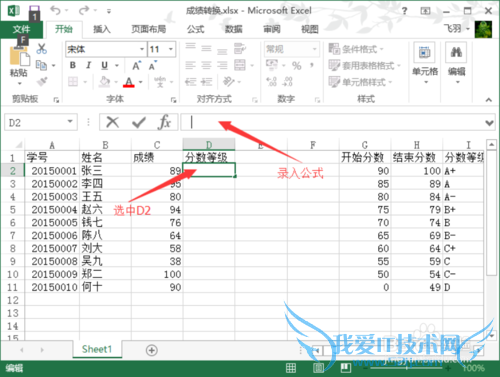500x377 pixels.
Task: Cancel formula entry with the X button
Action: tap(113, 122)
